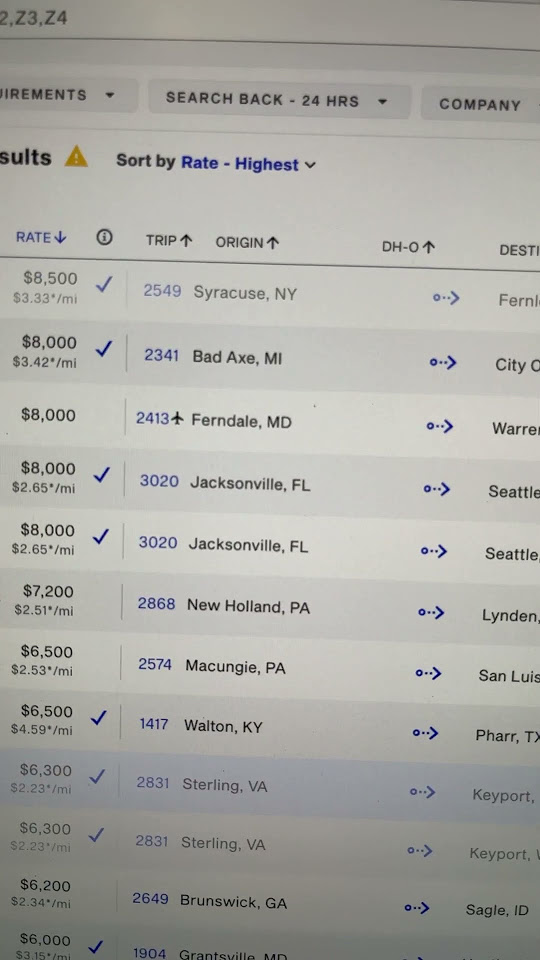Click the route arrow icon for Brunswick, GA
This screenshot has height=960, width=540.
coord(417,908)
